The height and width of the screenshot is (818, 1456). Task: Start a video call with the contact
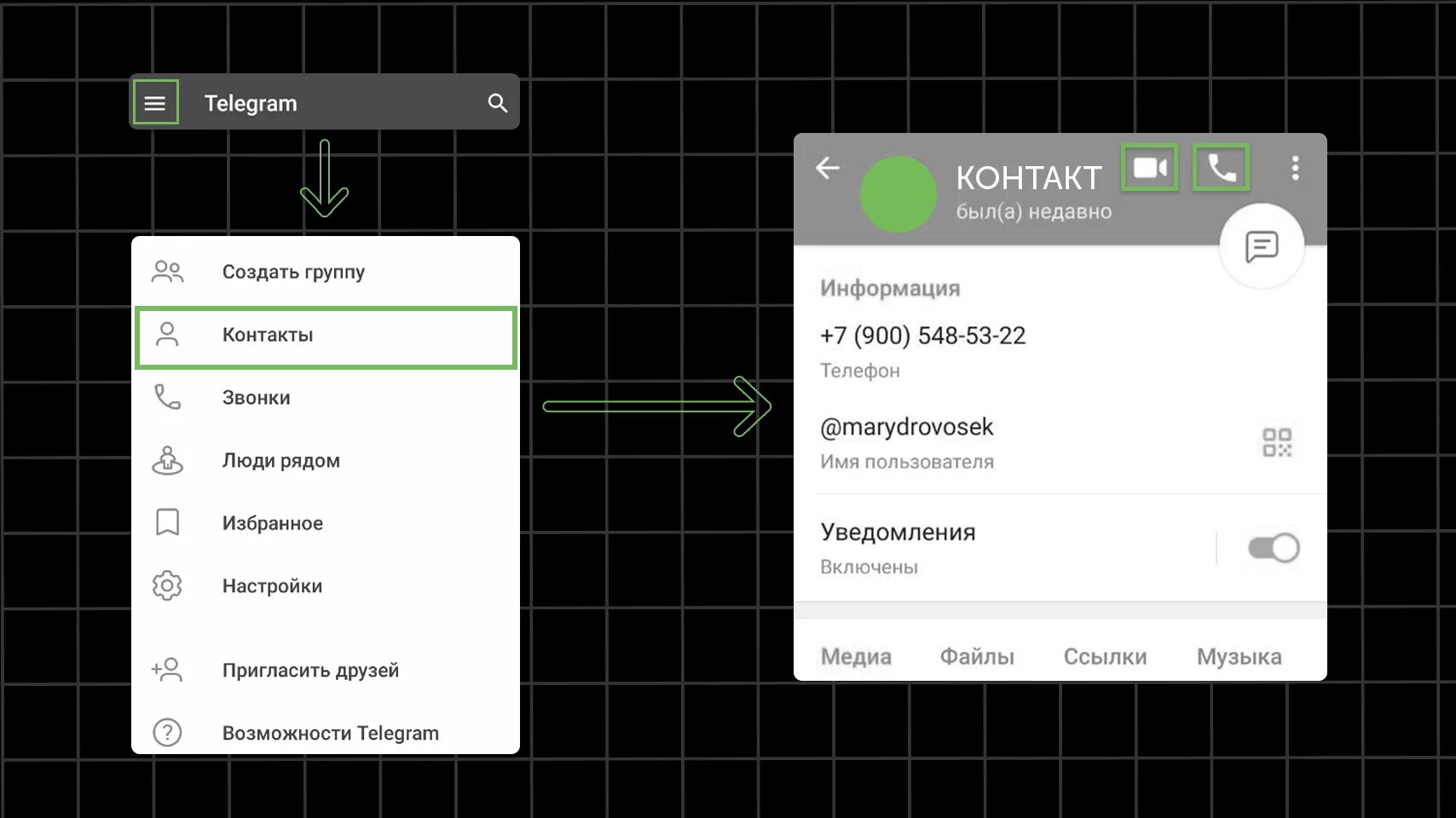click(x=1150, y=168)
